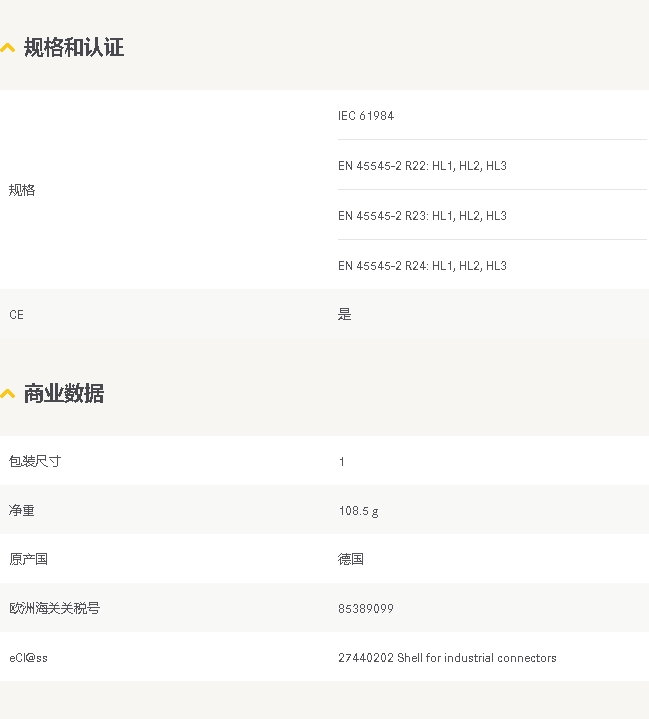Click the 规格 row label
Viewport: 649px width, 719px height.
[x=22, y=190]
